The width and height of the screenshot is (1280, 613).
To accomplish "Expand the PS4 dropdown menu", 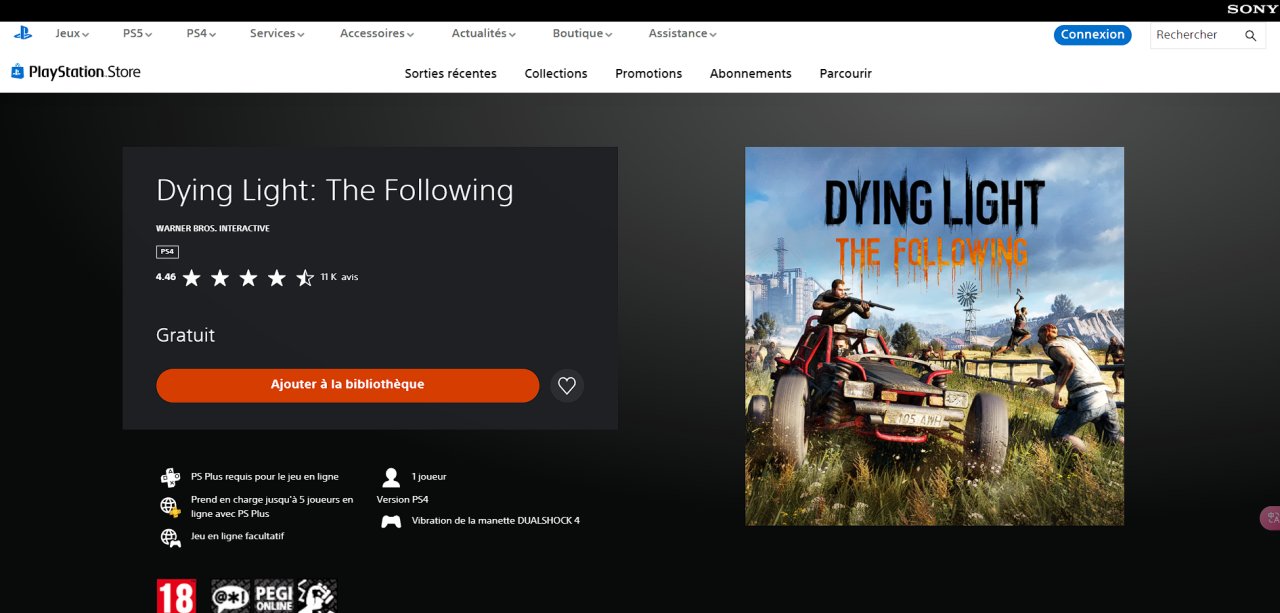I will [x=201, y=33].
